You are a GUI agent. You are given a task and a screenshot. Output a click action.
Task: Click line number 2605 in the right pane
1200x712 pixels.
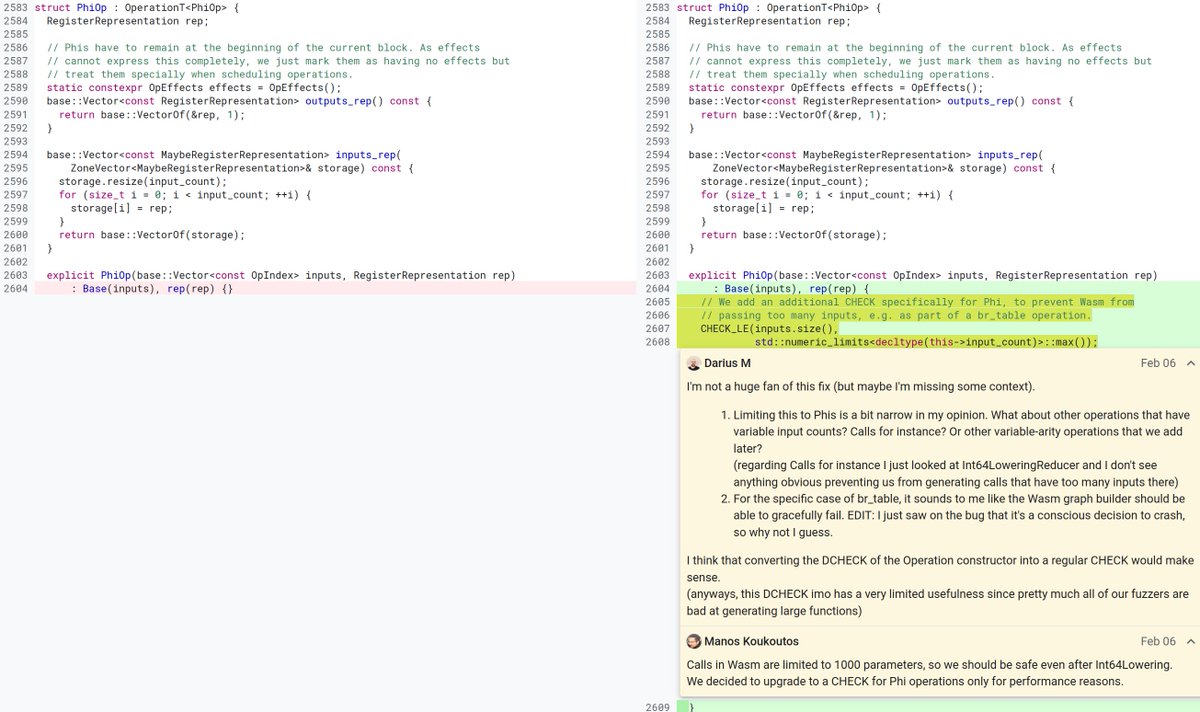(658, 301)
